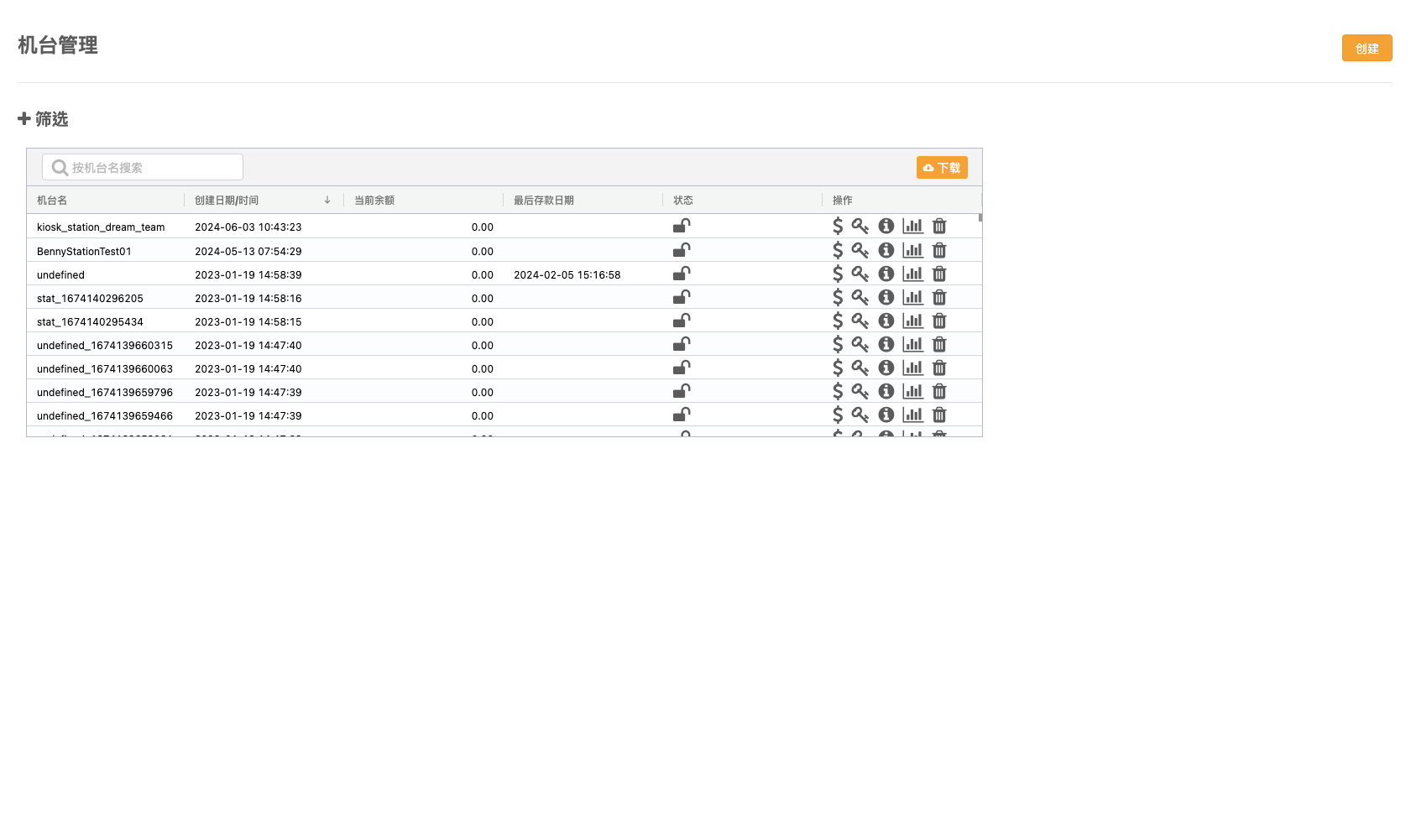Click the 创建 button
The height and width of the screenshot is (840, 1411).
tap(1367, 48)
